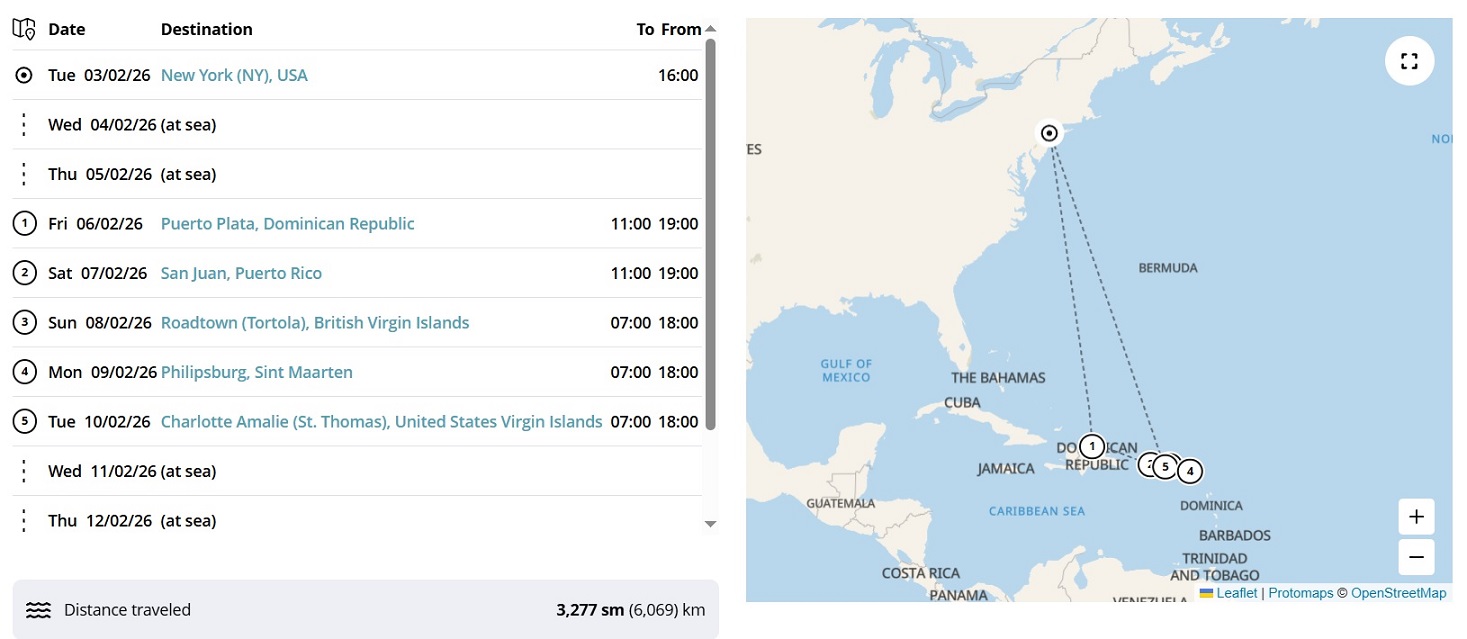
Task: Open Philipsburg, Sint Maarten link
Action: tap(256, 372)
